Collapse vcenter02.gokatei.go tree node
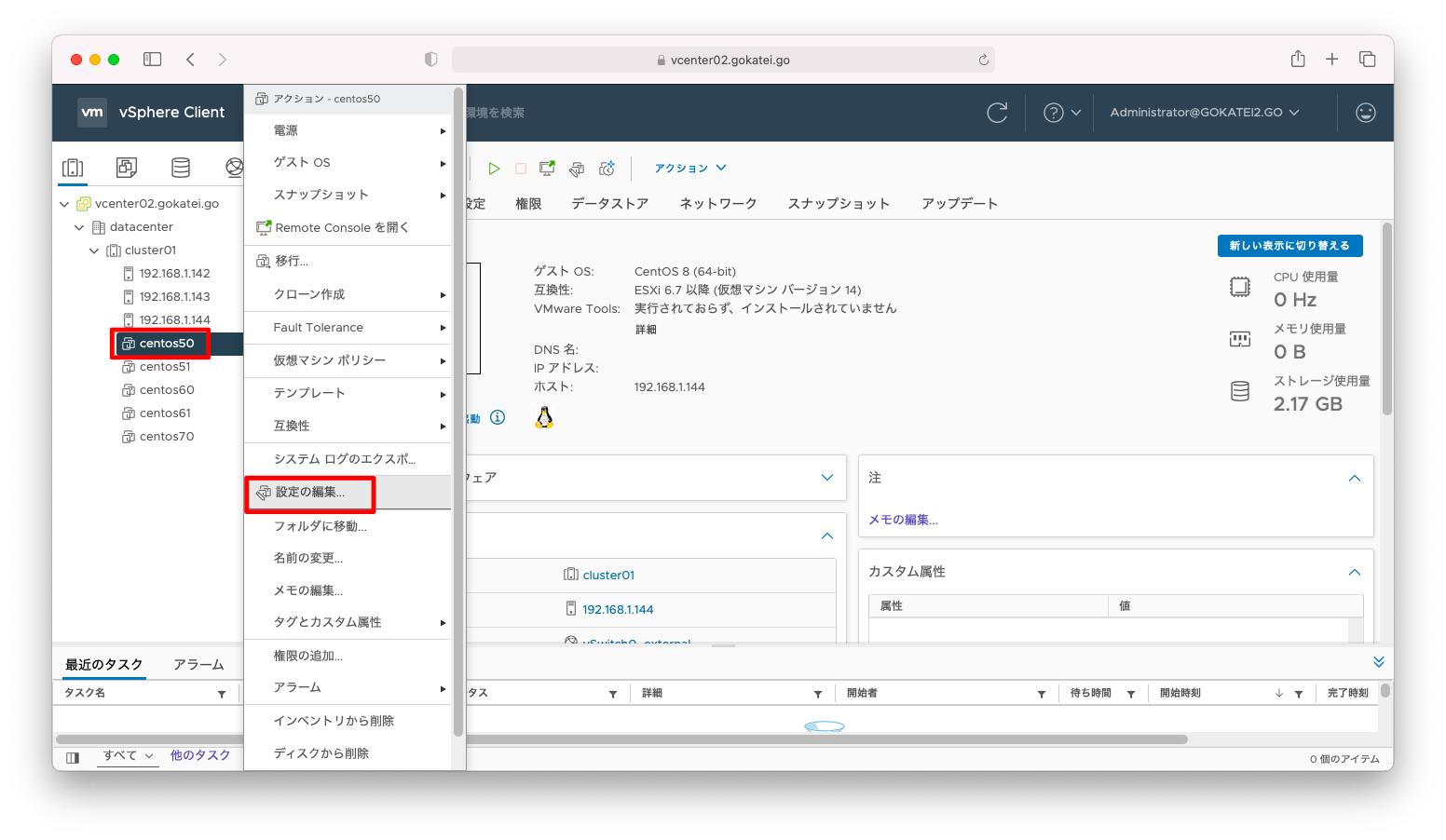 tap(64, 204)
